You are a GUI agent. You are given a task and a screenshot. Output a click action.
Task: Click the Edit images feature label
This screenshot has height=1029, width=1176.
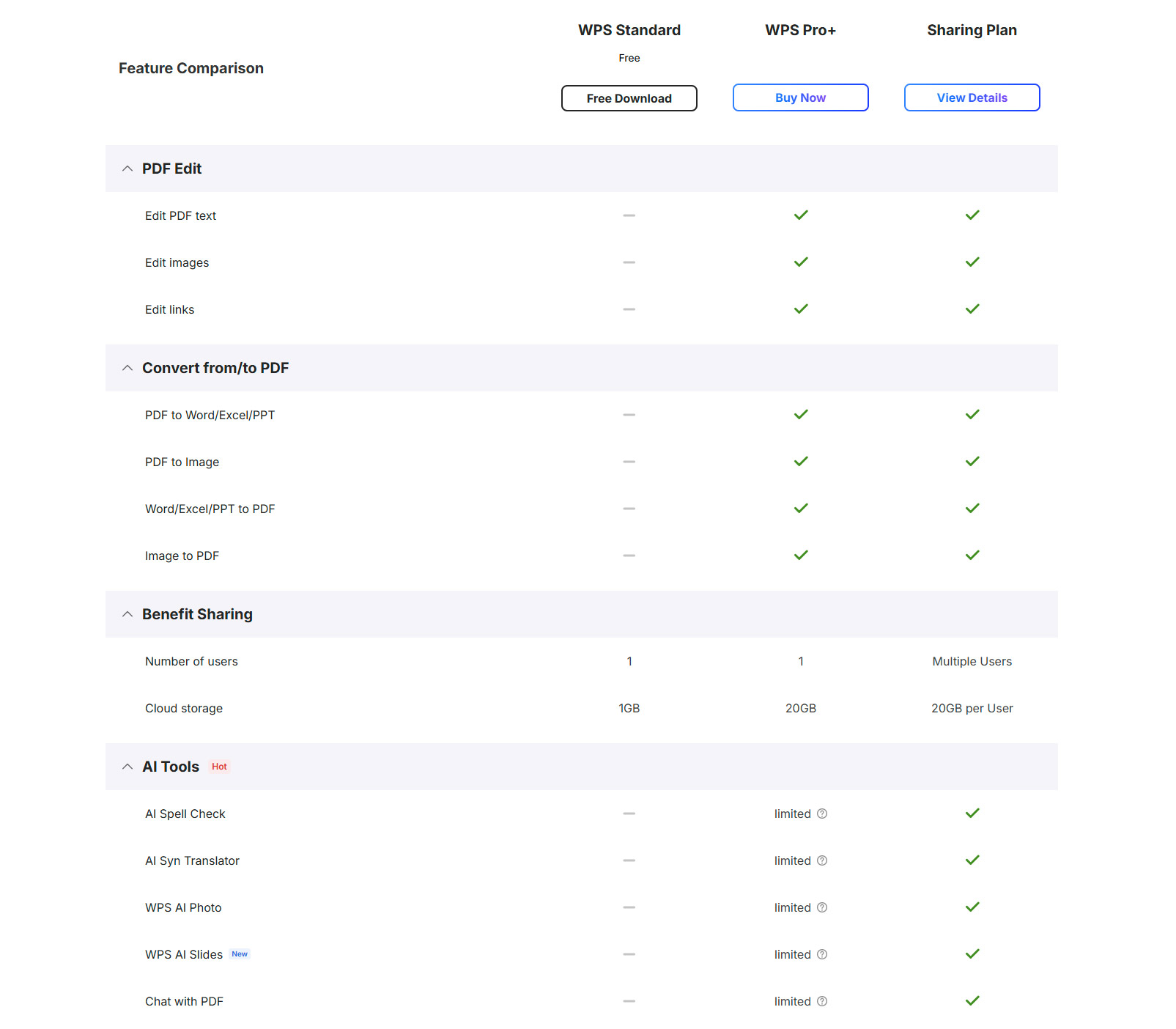[x=177, y=262]
